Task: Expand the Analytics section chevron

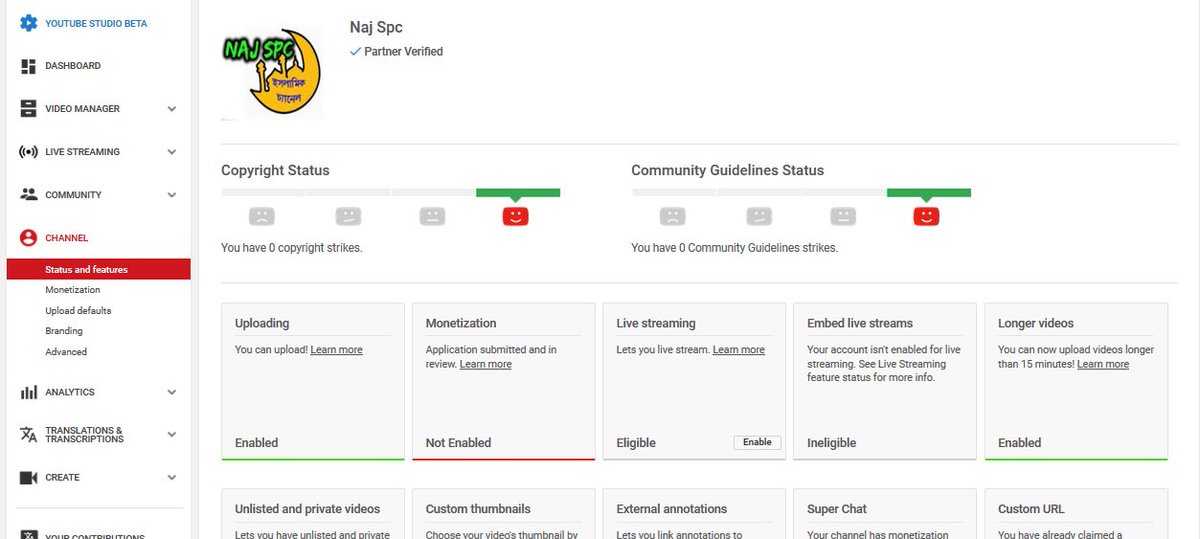Action: pyautogui.click(x=172, y=392)
